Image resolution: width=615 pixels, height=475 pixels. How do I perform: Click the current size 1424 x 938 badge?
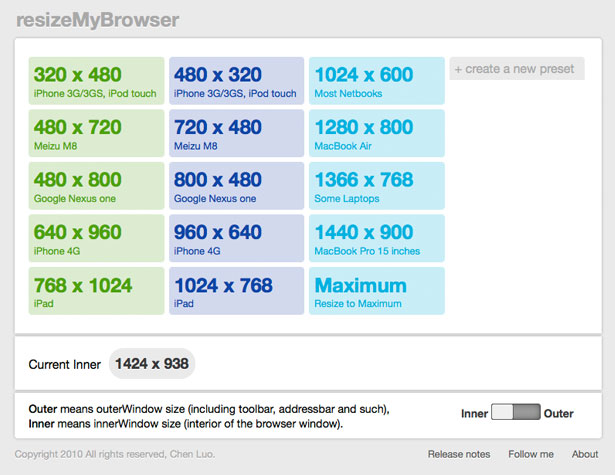[152, 364]
